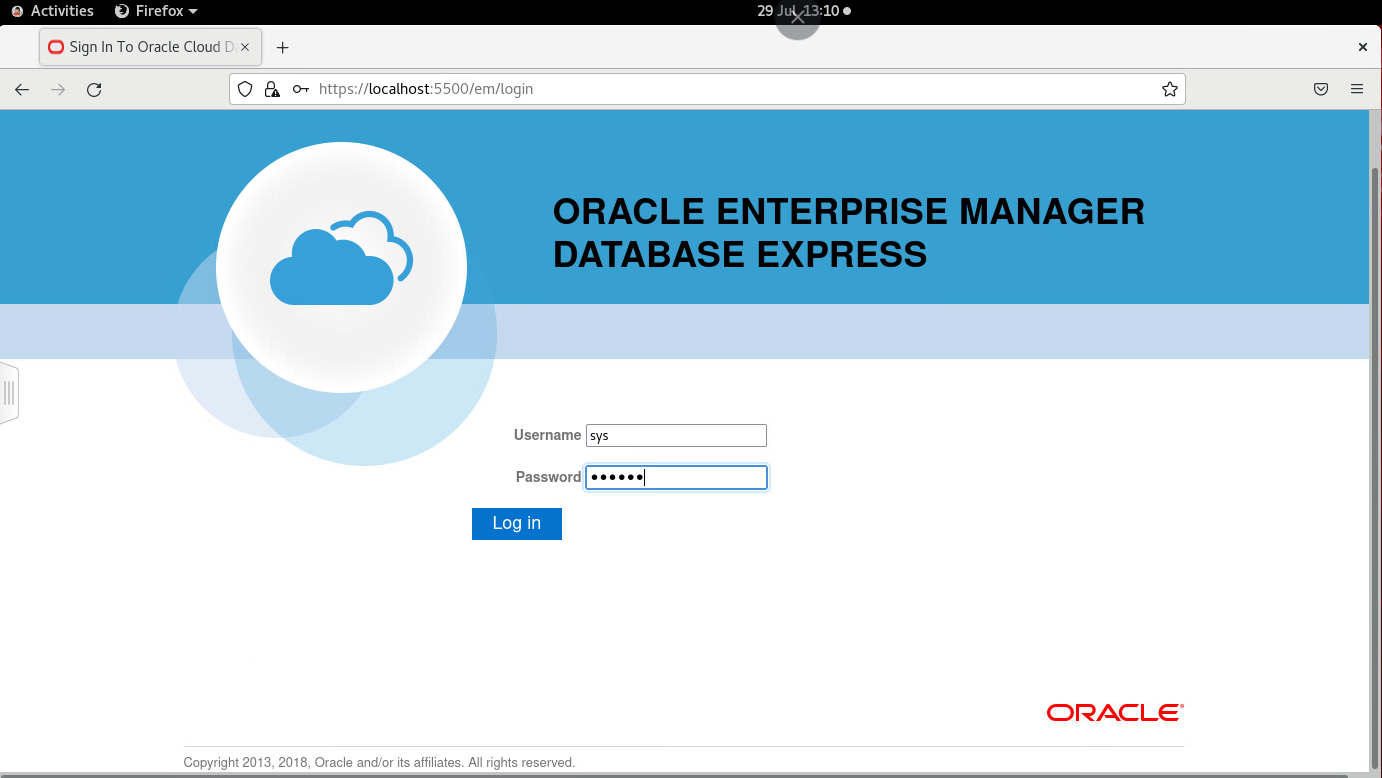Open a new tab with plus button

tap(283, 47)
